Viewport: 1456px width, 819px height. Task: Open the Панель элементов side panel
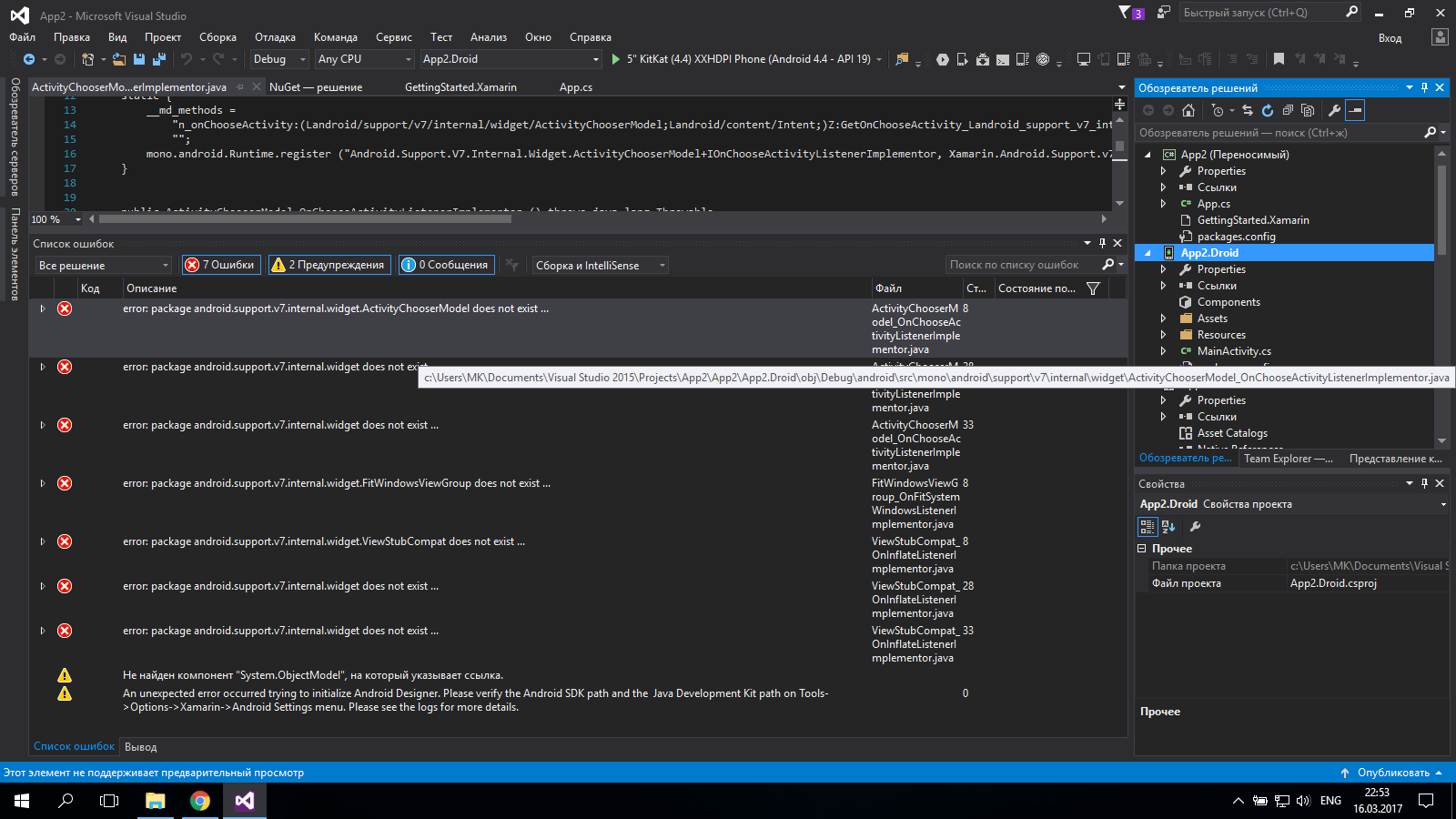tap(15, 254)
